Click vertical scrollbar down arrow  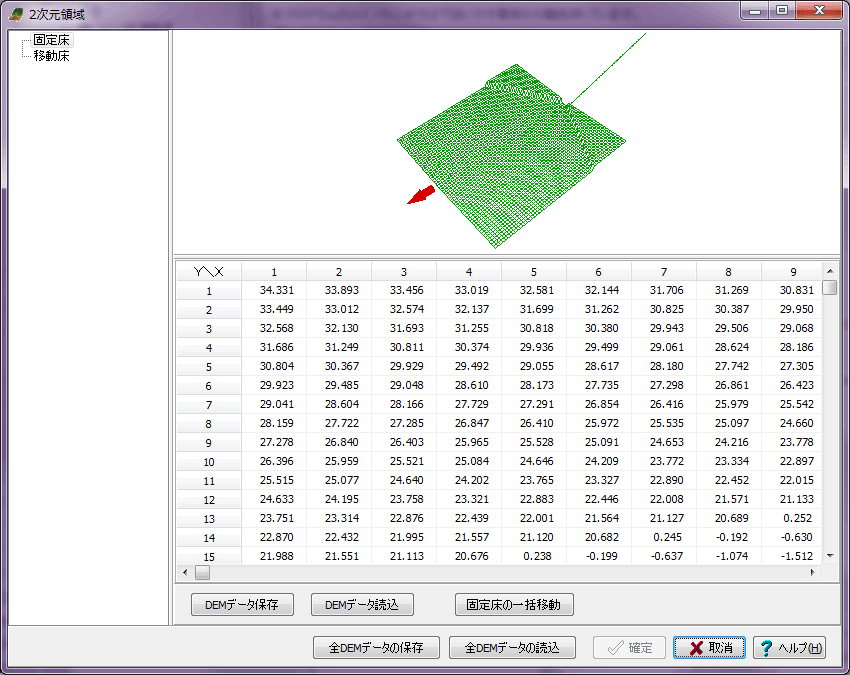(x=830, y=556)
